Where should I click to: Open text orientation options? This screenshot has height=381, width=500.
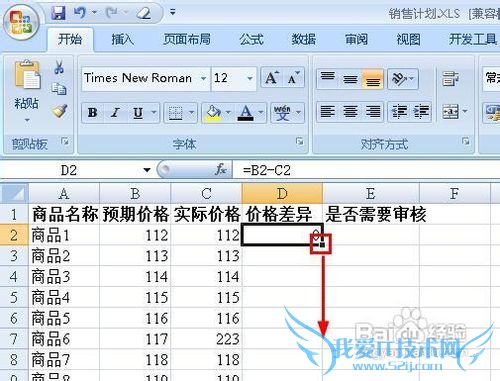tap(403, 78)
